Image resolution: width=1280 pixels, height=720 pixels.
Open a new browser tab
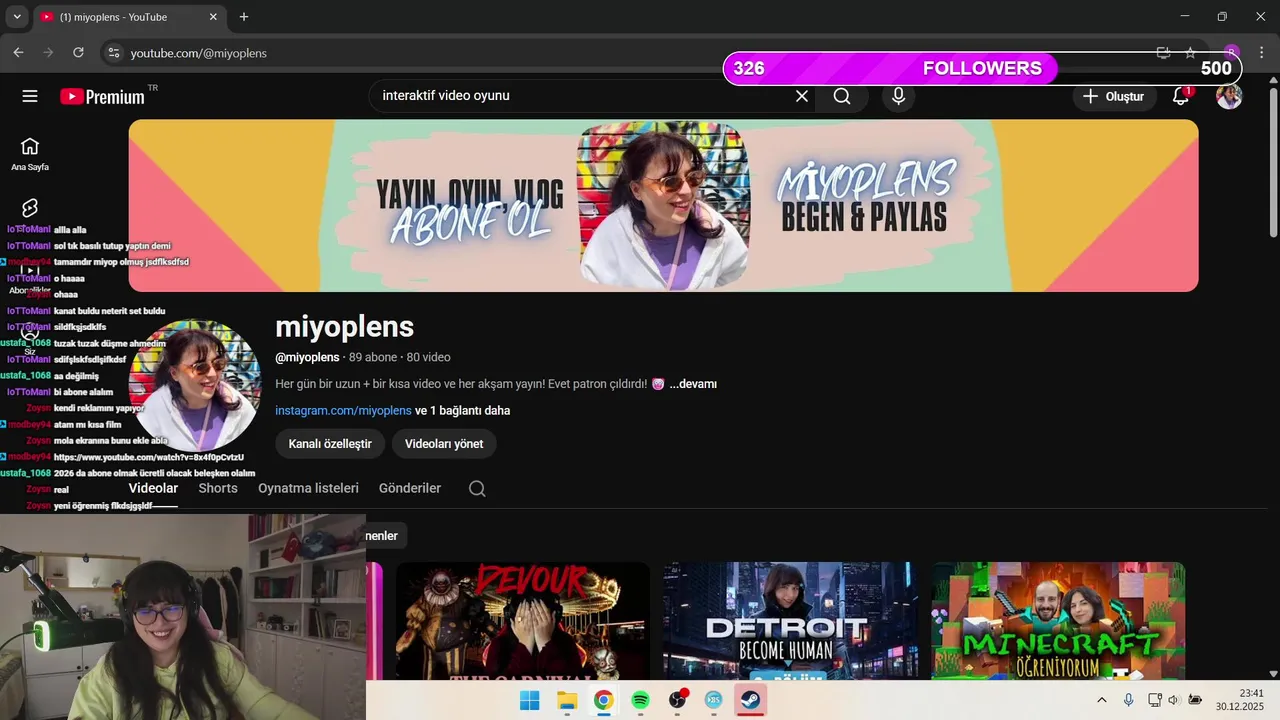coord(244,17)
